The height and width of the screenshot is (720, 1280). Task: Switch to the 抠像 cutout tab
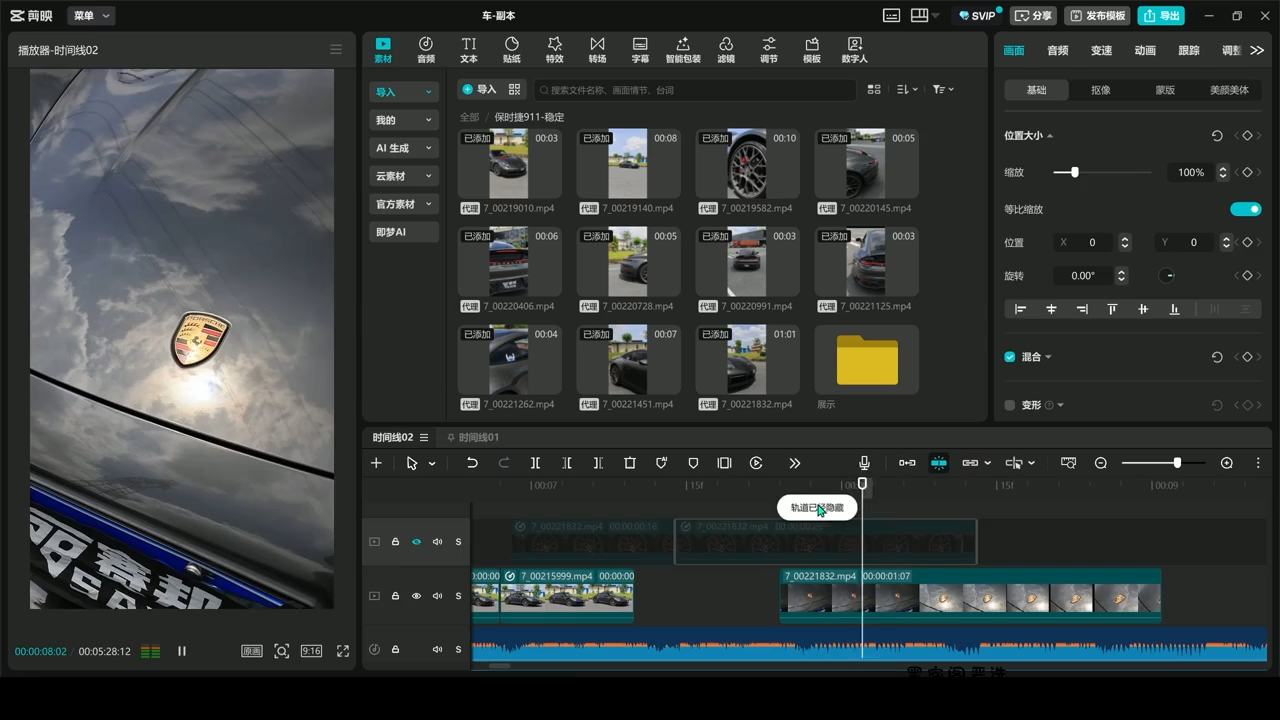[1100, 90]
